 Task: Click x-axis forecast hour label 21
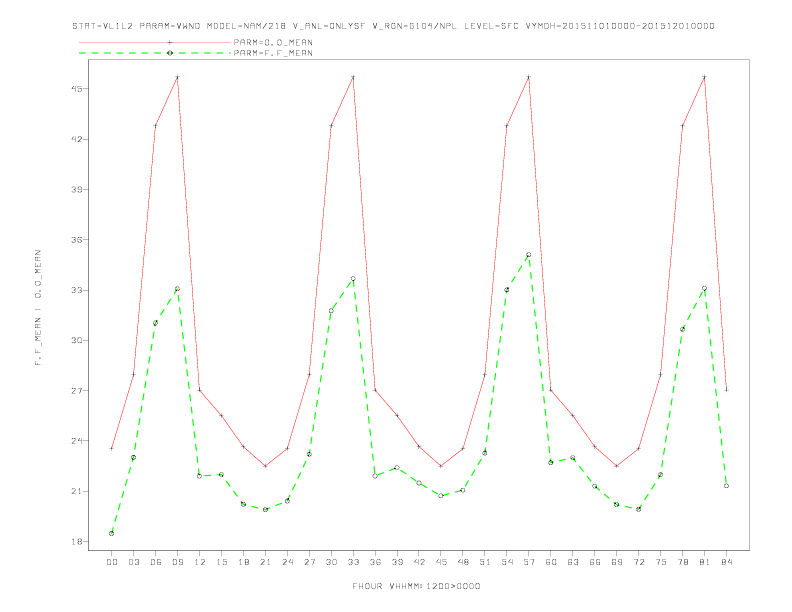(x=265, y=562)
